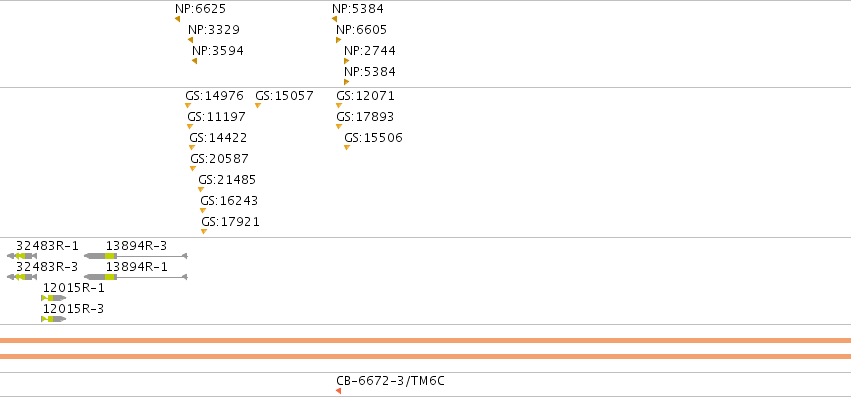Click the GS:16243 insertion triangle
Screen dimensions: 851x397
pos(203,211)
